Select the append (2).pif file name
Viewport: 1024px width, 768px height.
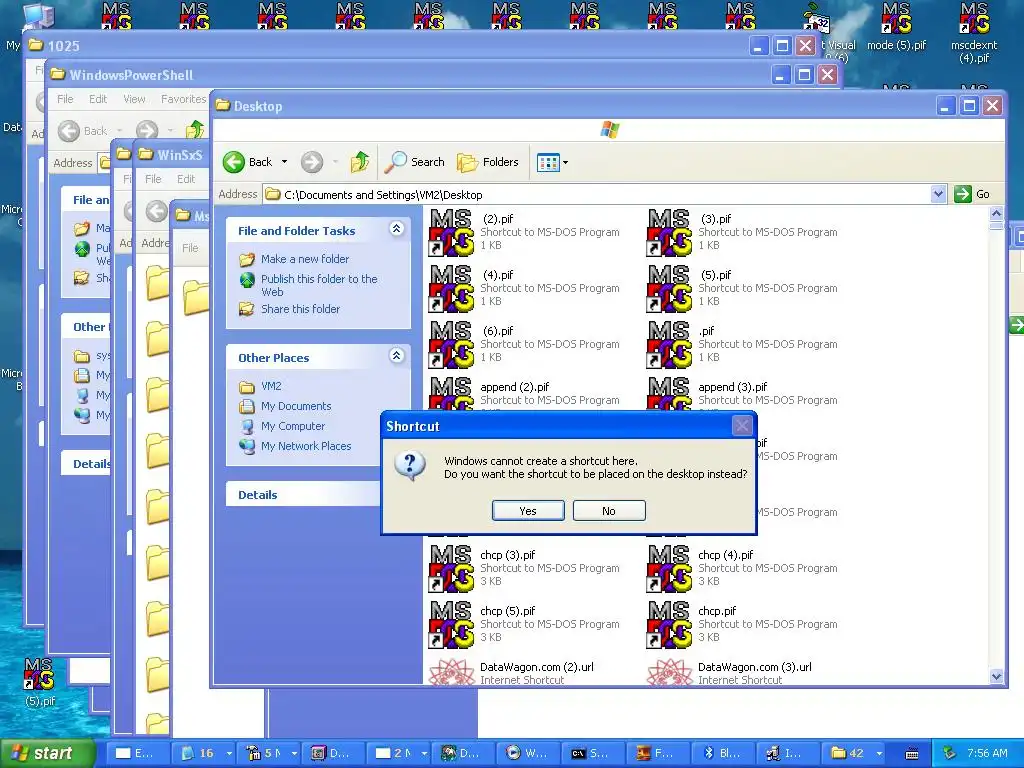[x=515, y=387]
